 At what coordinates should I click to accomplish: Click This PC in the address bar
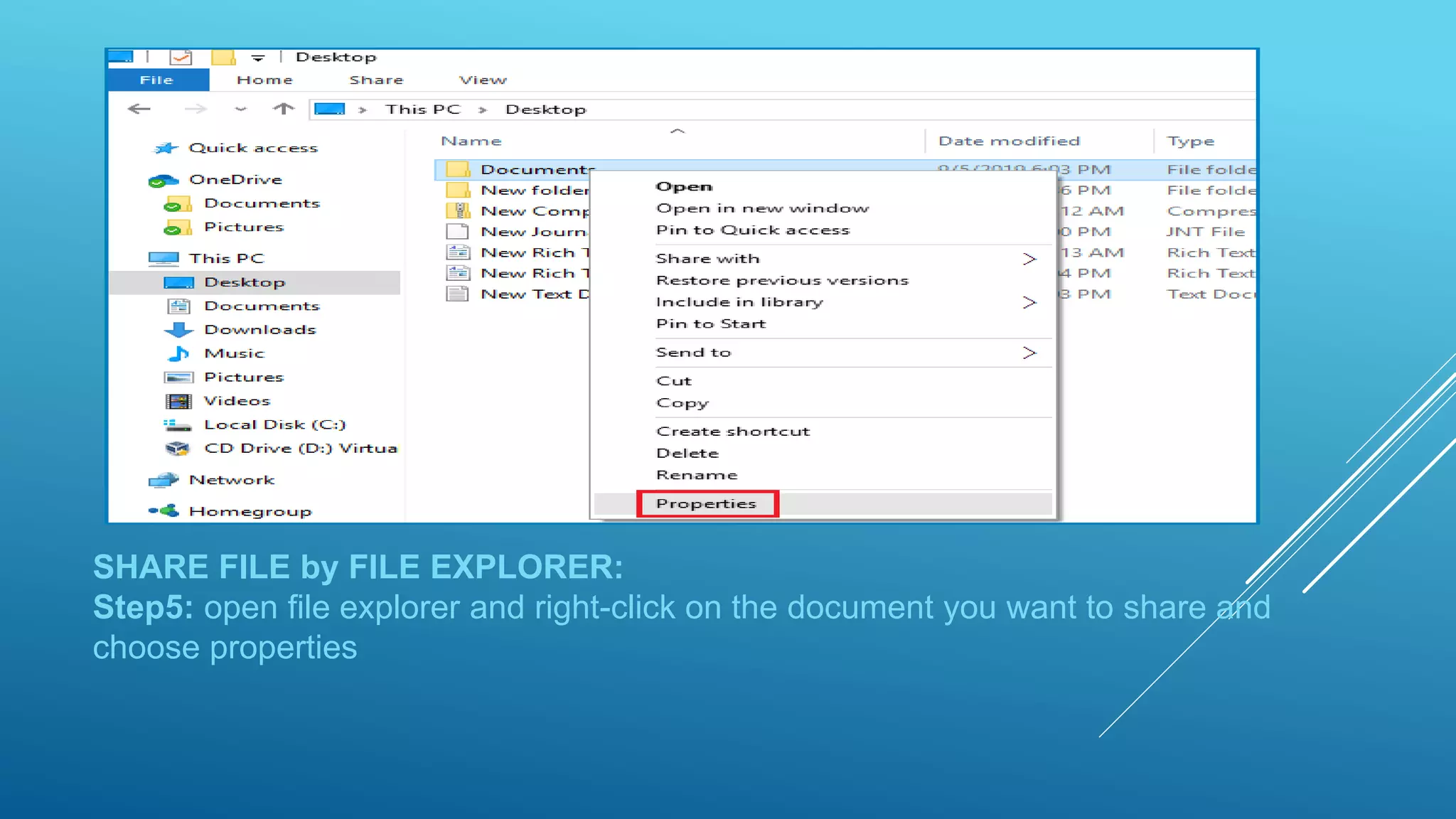423,109
